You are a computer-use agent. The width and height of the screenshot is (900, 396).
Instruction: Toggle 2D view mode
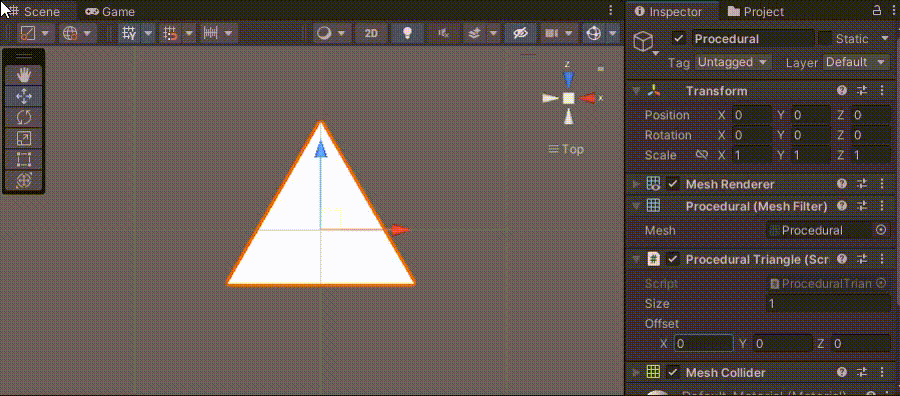(x=371, y=33)
